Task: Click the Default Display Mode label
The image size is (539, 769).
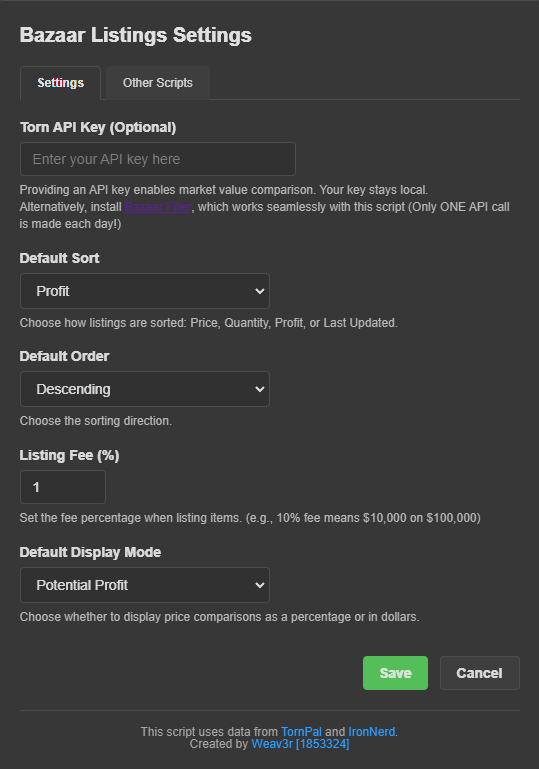Action: pyautogui.click(x=90, y=552)
